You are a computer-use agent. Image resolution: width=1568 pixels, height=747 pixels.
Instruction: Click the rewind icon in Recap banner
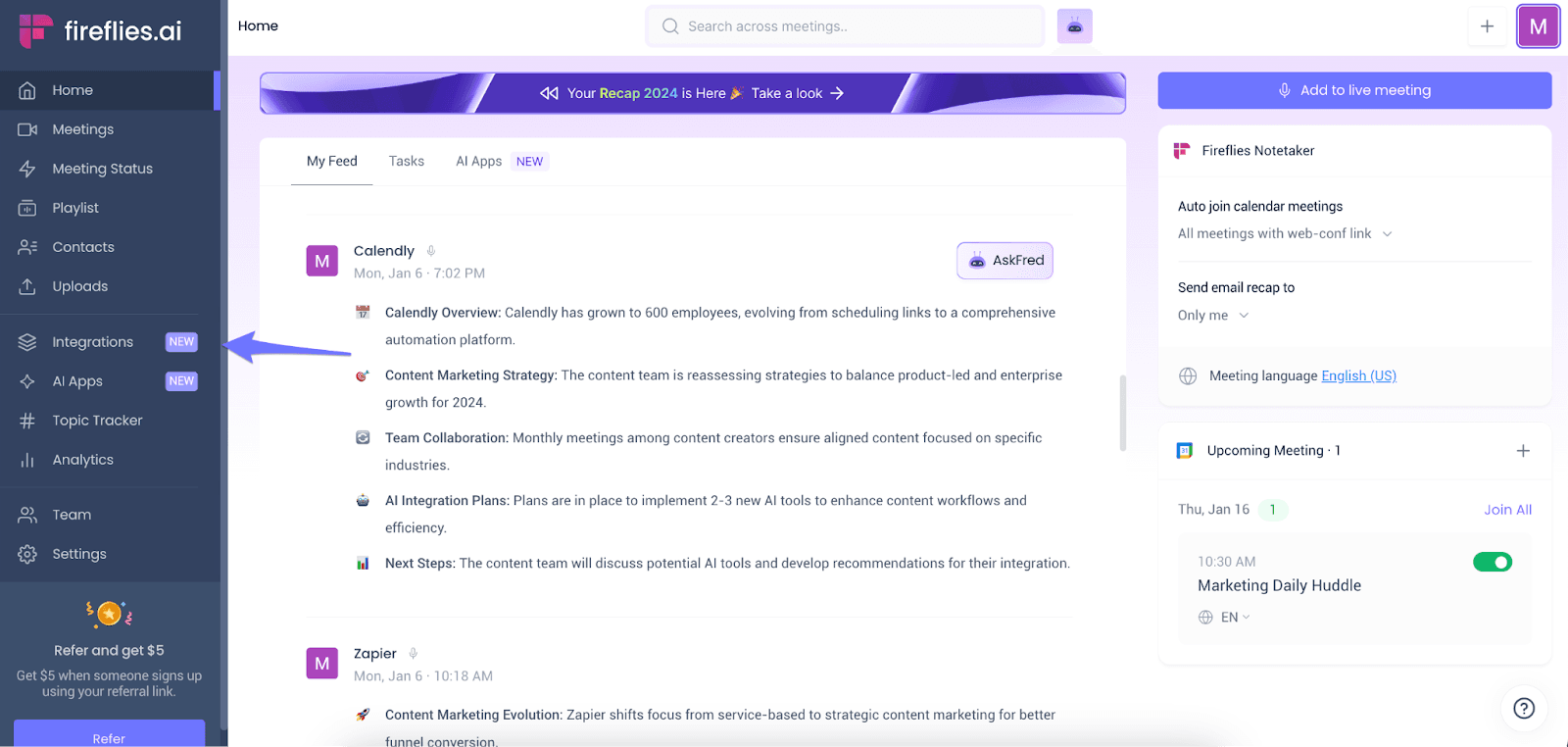click(x=549, y=93)
